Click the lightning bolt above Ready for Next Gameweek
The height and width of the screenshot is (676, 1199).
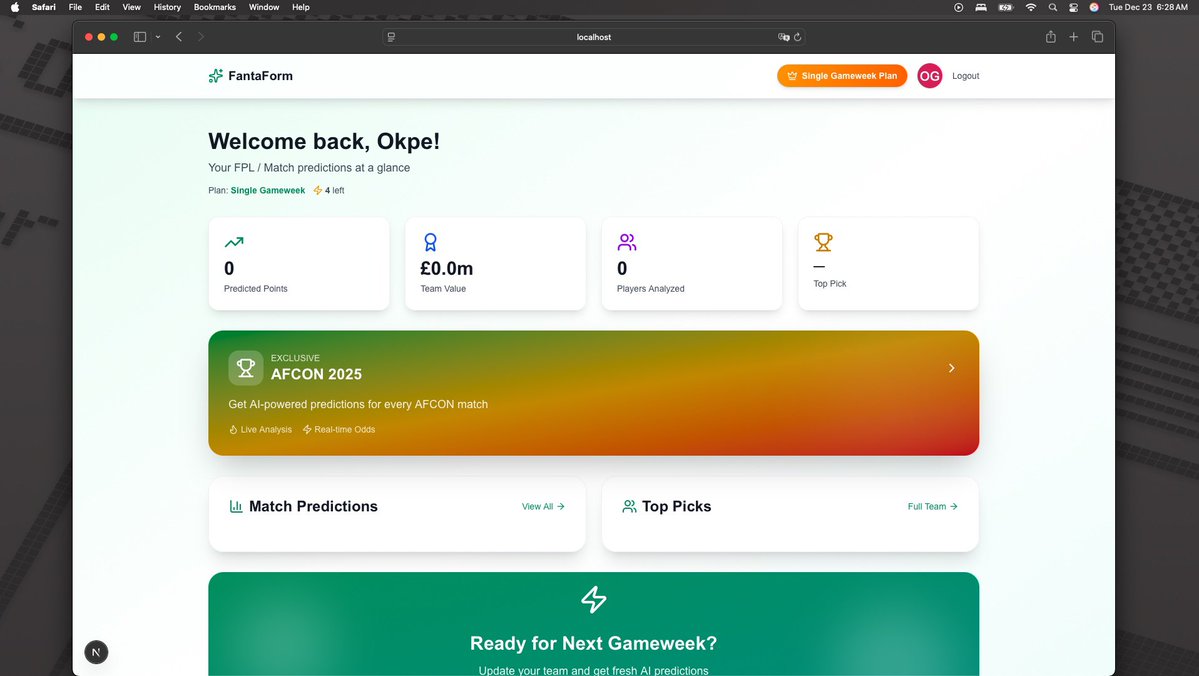pos(593,600)
